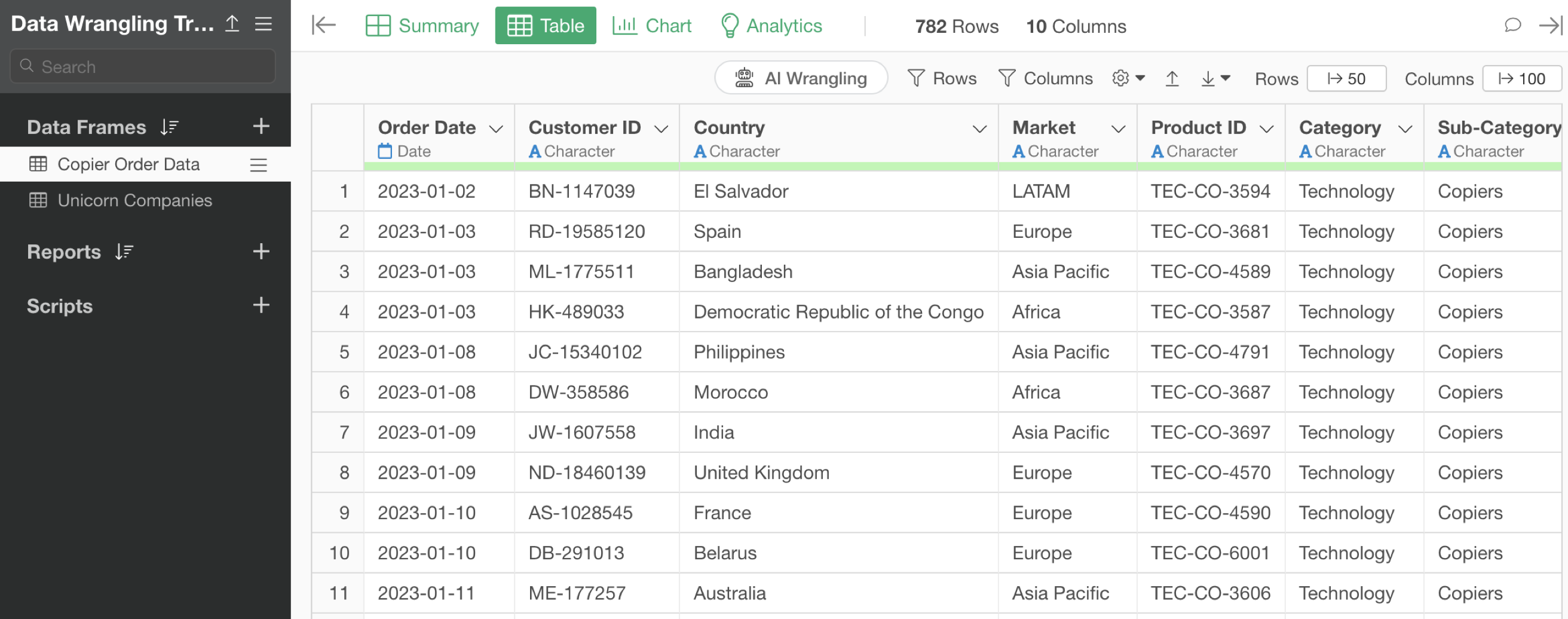Launch AI Wrangling
Screen dimensions: 1568x619
click(x=801, y=78)
